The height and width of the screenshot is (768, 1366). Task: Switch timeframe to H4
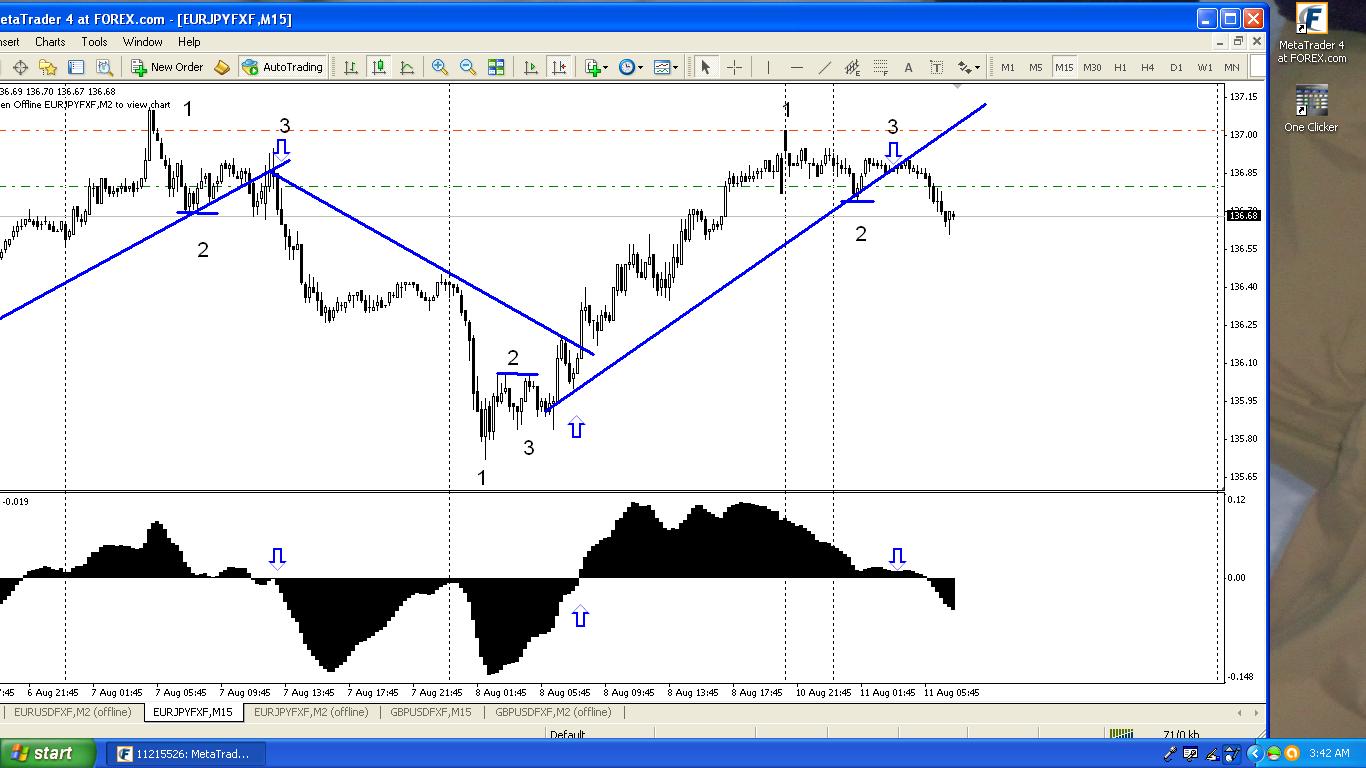coord(1148,67)
